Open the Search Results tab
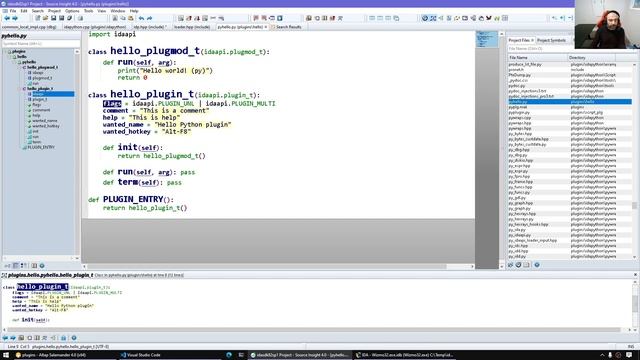This screenshot has width=640, height=360. coord(286,27)
